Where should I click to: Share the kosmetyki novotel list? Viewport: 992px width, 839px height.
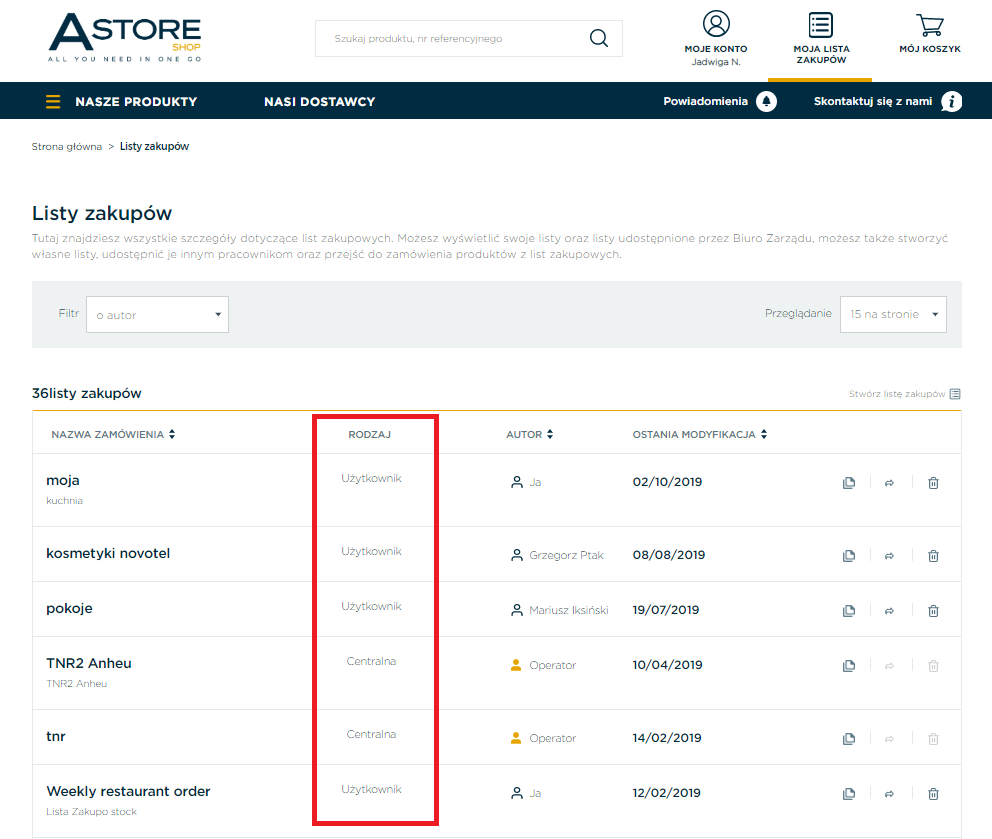890,556
